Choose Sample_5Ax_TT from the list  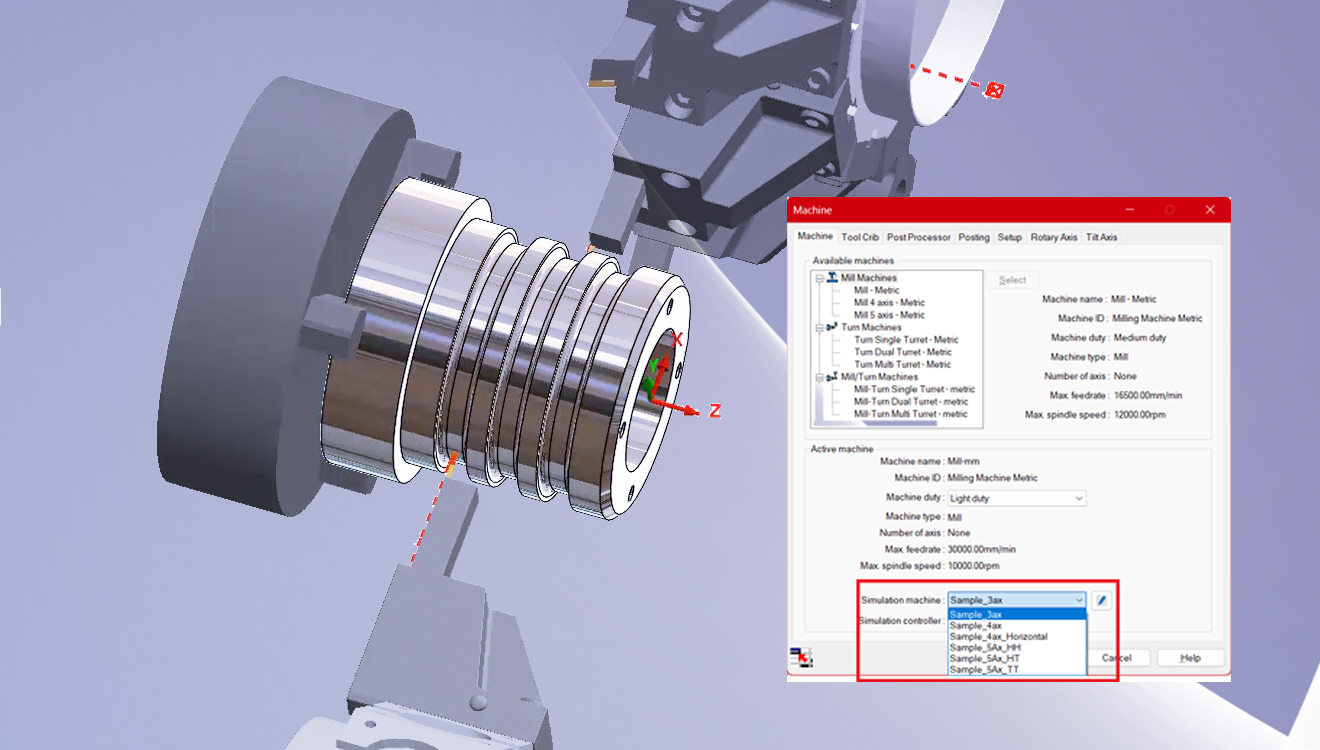pos(1016,669)
